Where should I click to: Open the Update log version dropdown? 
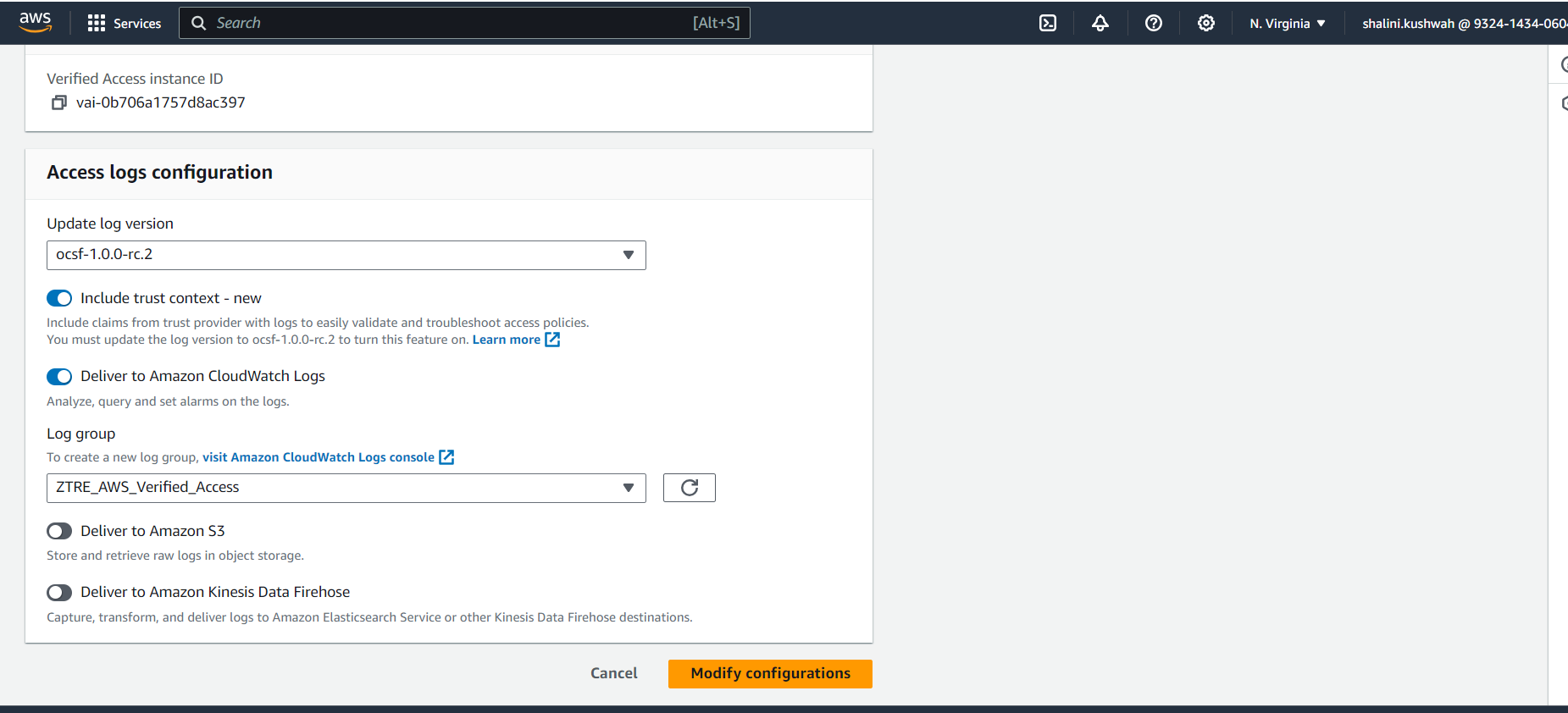click(x=346, y=255)
